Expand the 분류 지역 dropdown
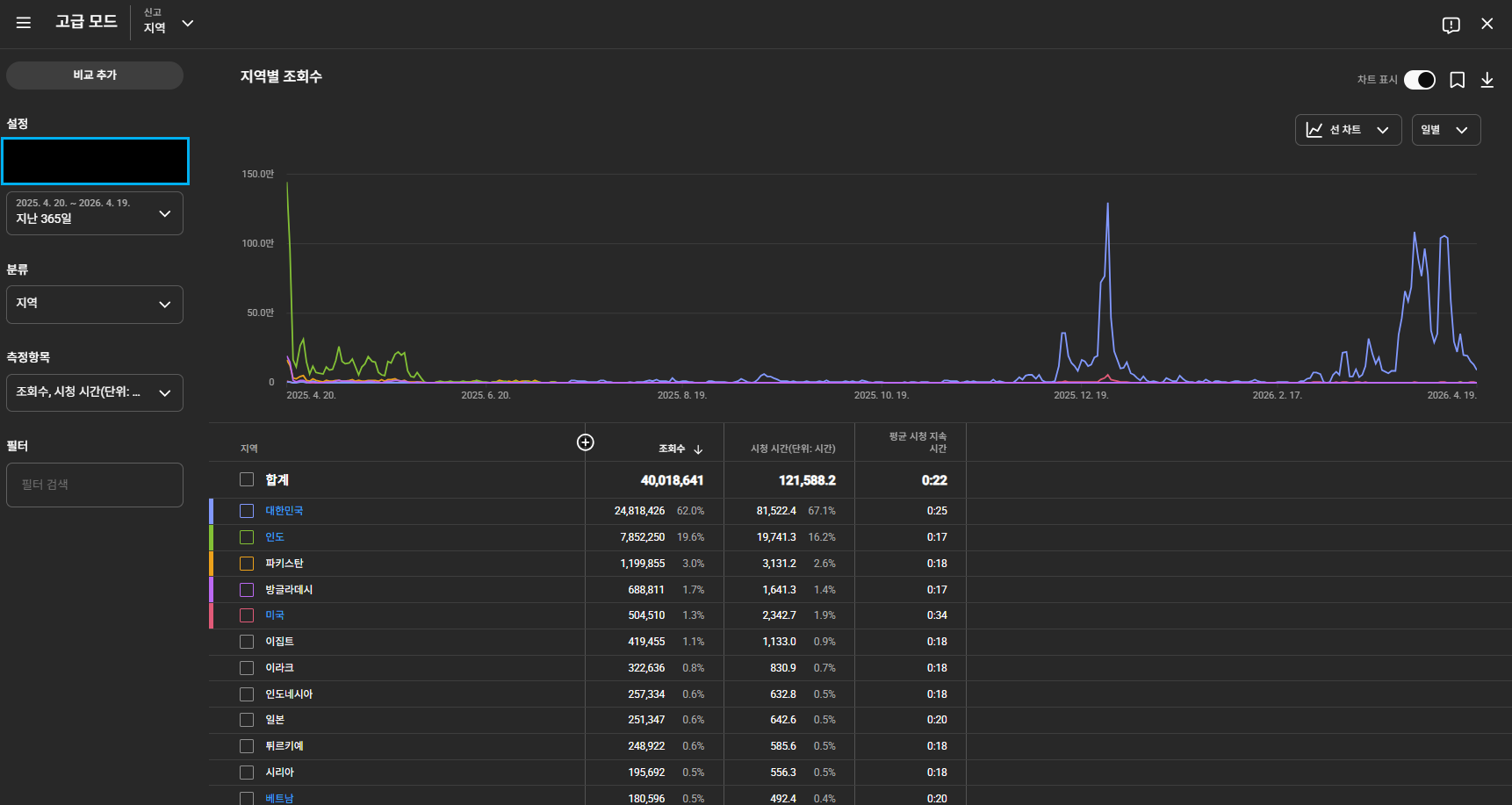Screen dimensions: 1512x805 (95, 304)
